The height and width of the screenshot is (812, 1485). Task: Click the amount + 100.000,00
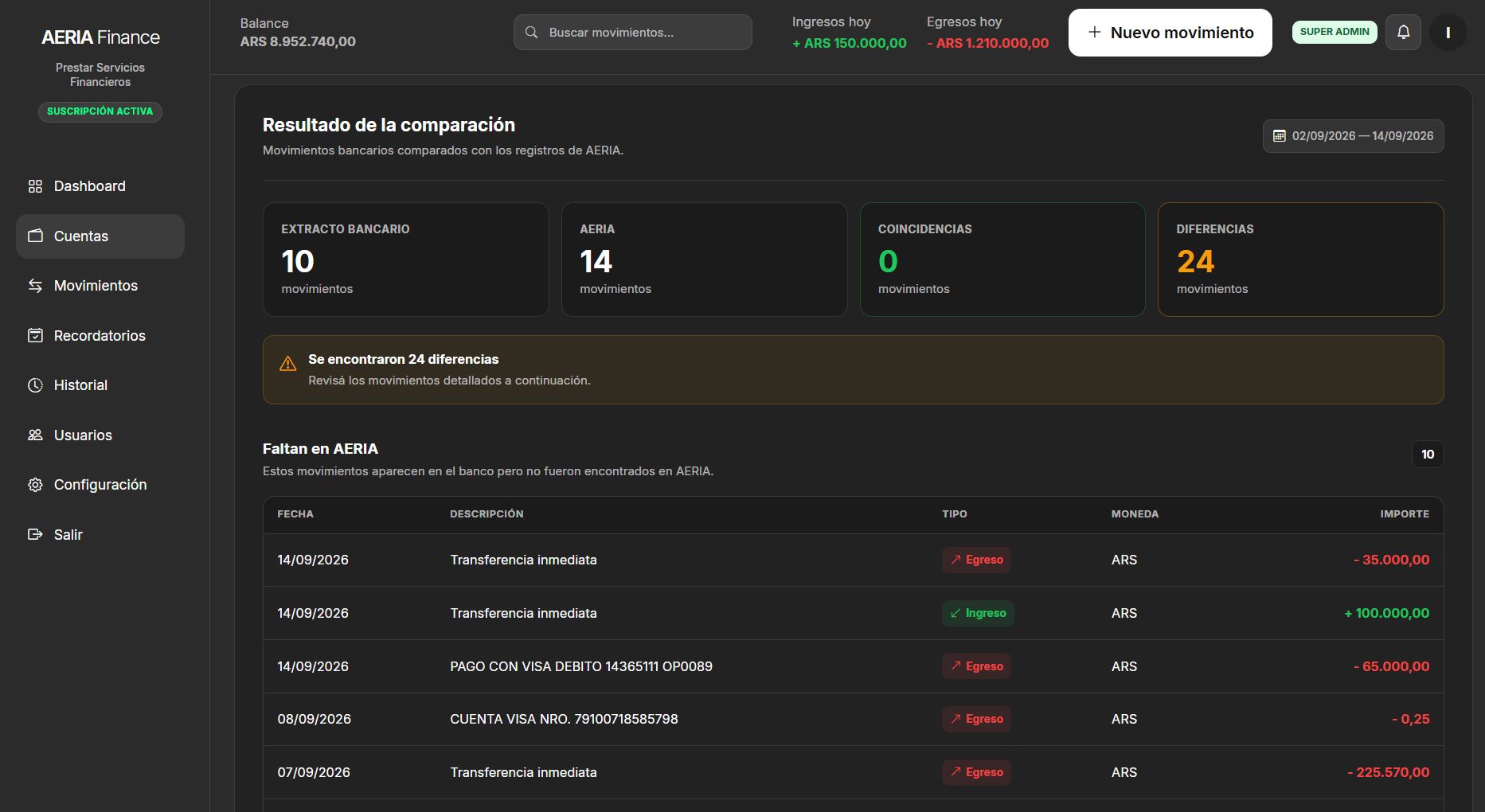tap(1386, 613)
